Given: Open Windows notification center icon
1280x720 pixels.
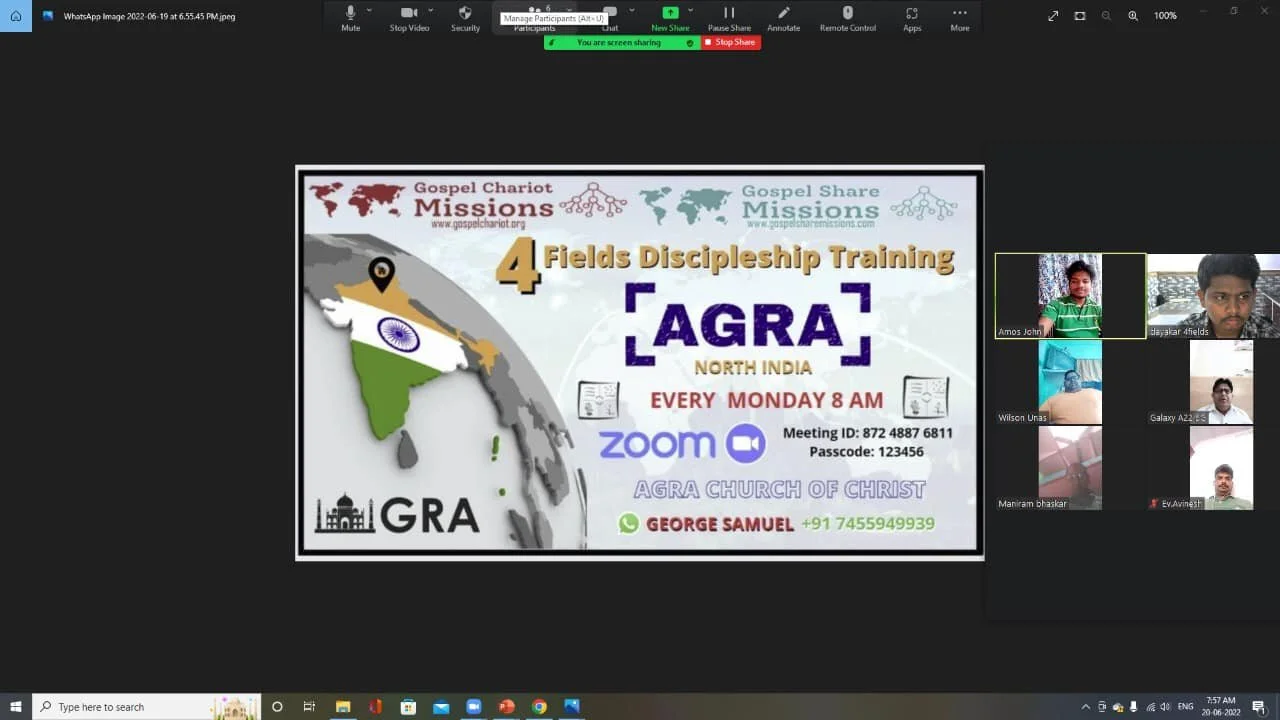Looking at the screenshot, I should (x=1259, y=707).
